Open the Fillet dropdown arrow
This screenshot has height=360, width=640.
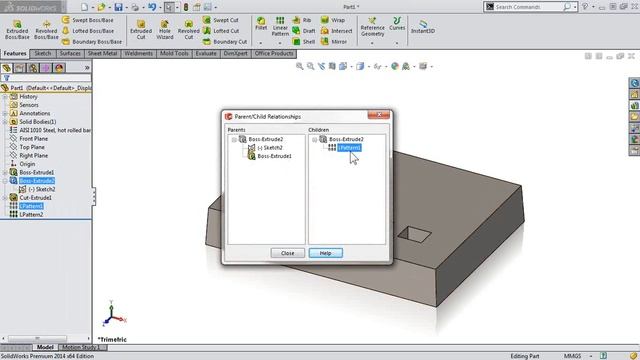(261, 43)
